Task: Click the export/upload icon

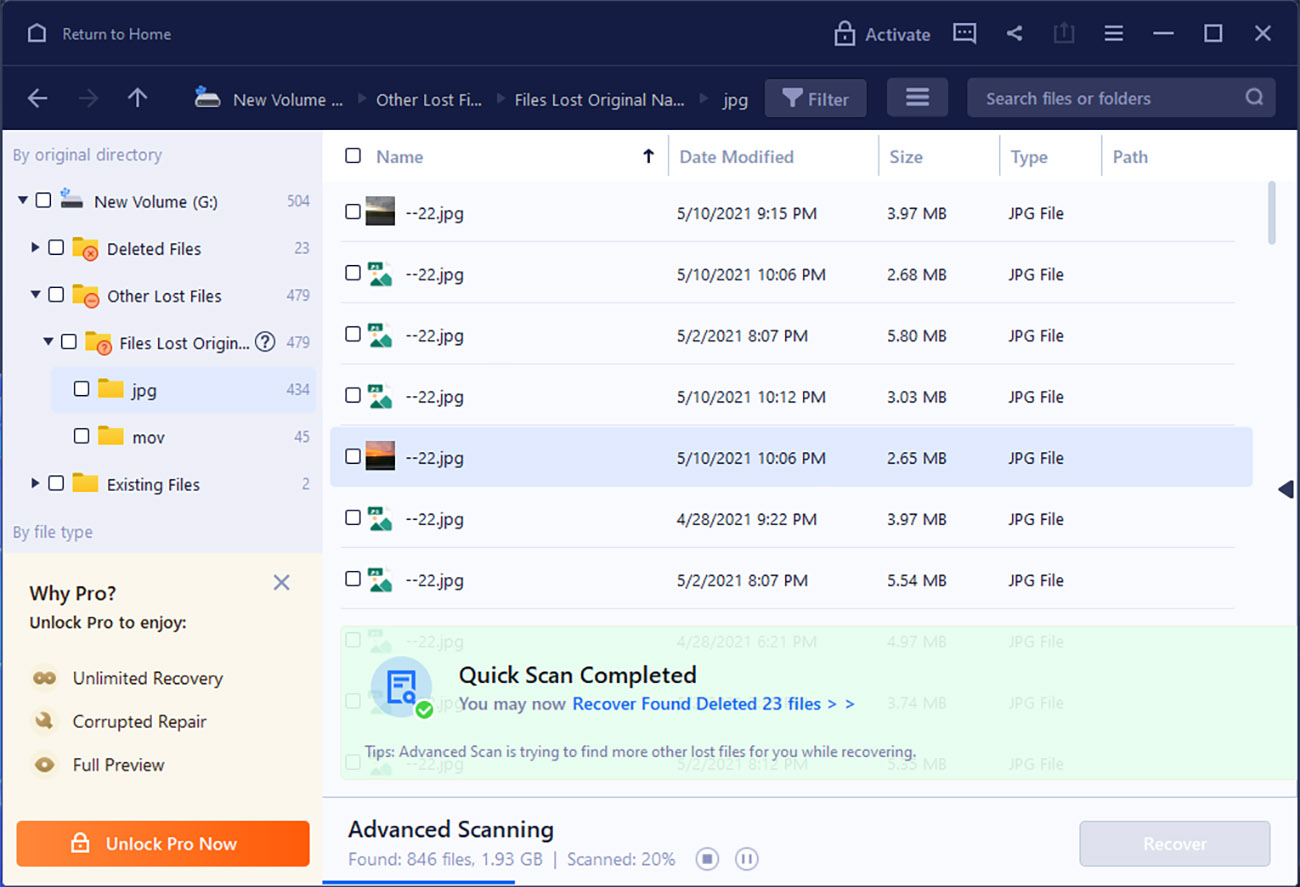Action: tap(1063, 33)
